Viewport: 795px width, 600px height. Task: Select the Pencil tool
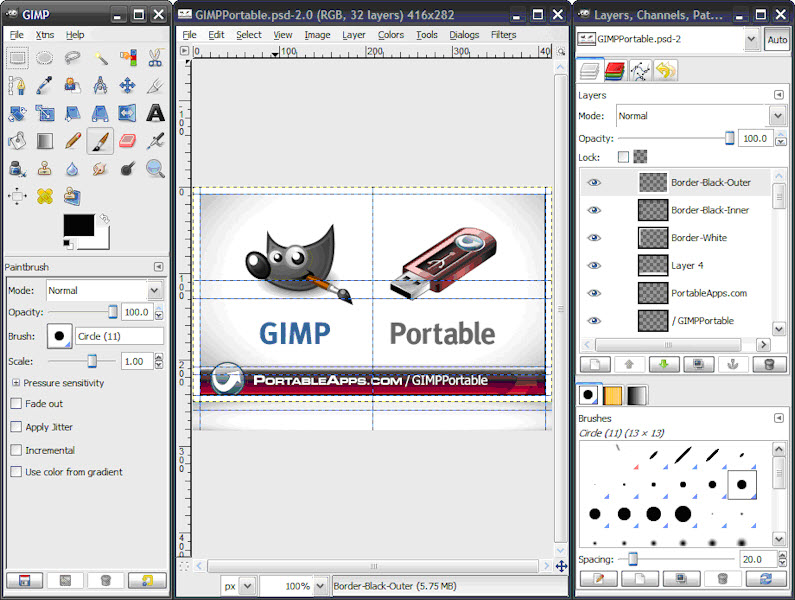click(x=73, y=140)
